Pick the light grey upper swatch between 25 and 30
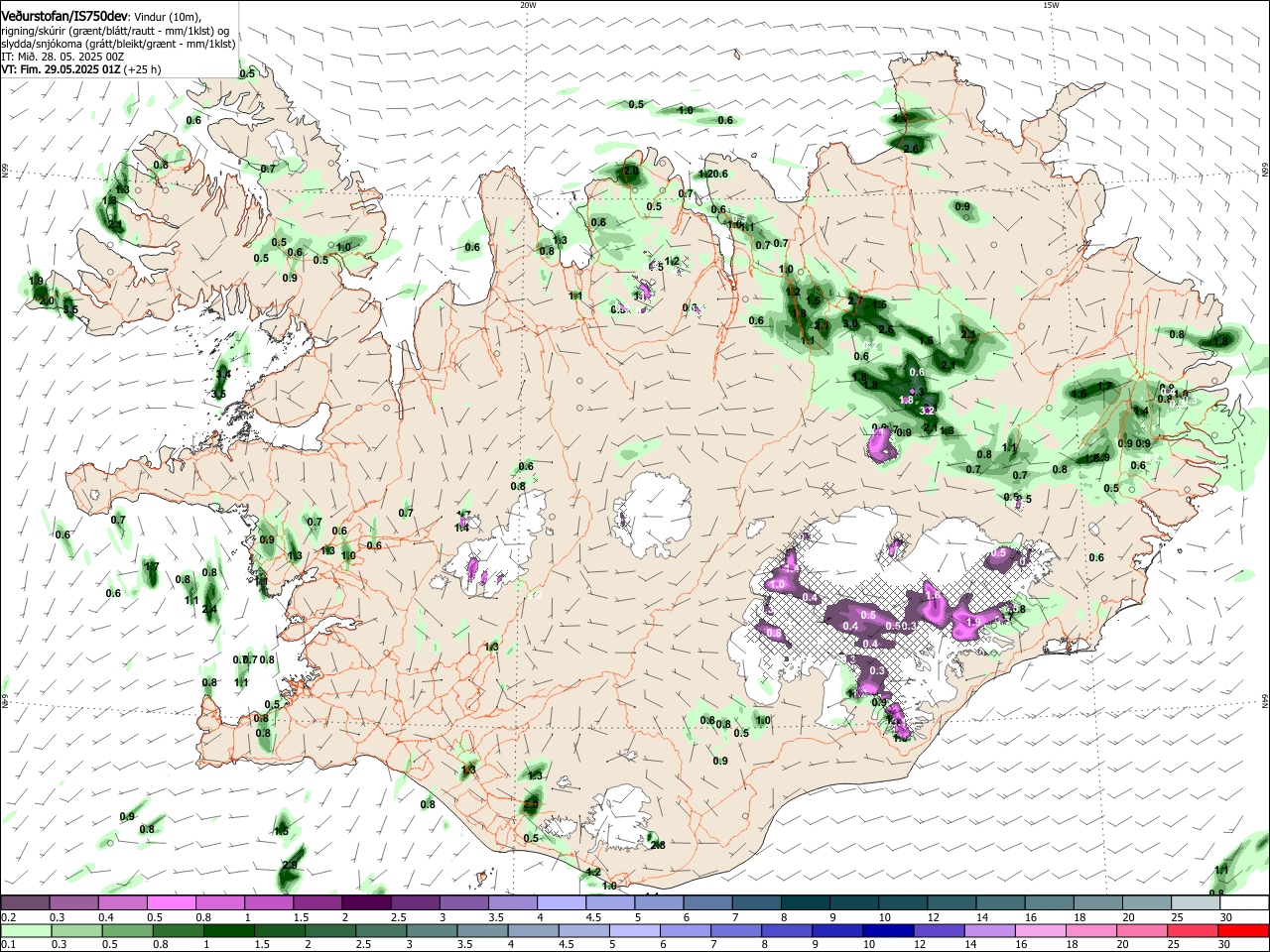 (1195, 902)
